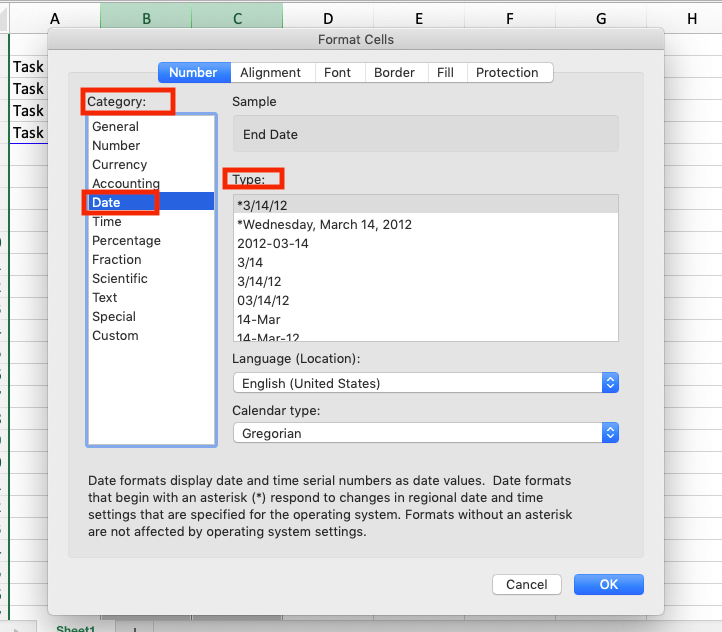Cancel the Format Cells dialog
The width and height of the screenshot is (722, 632).
526,584
